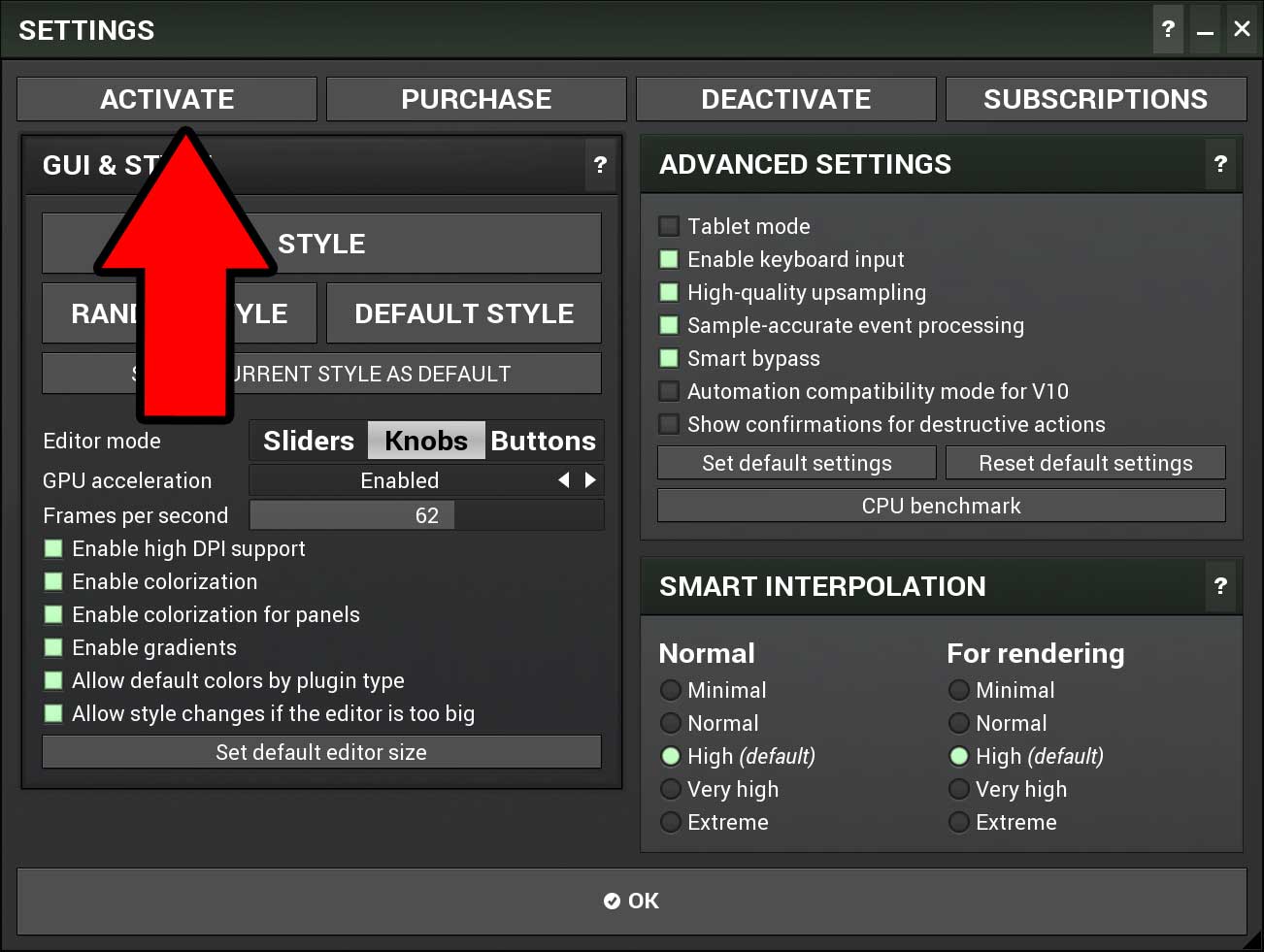This screenshot has height=952, width=1264.
Task: Open the Subscriptions section
Action: [x=1095, y=99]
